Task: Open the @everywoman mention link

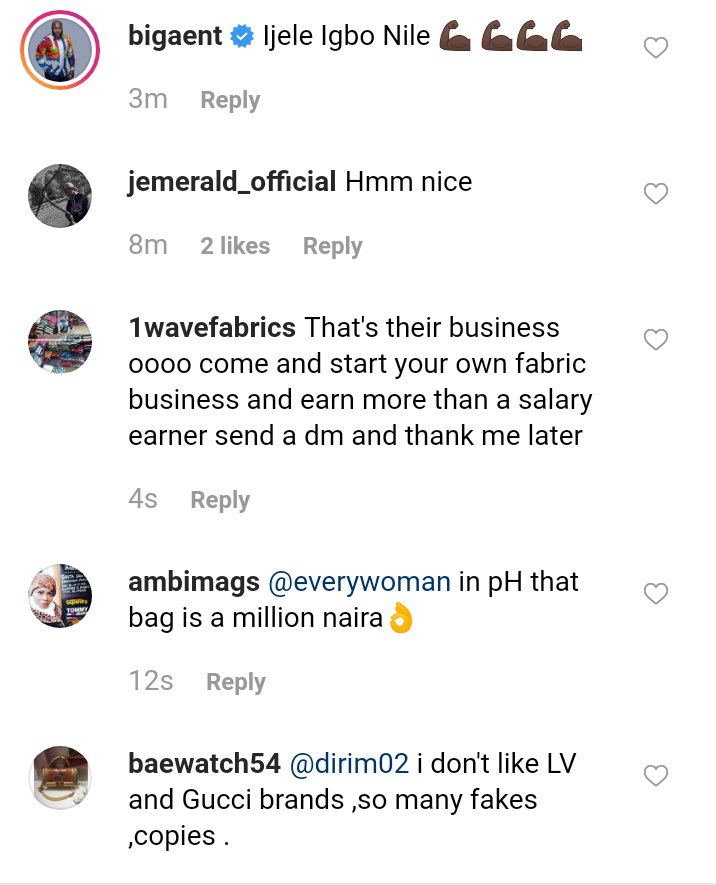Action: click(x=360, y=581)
